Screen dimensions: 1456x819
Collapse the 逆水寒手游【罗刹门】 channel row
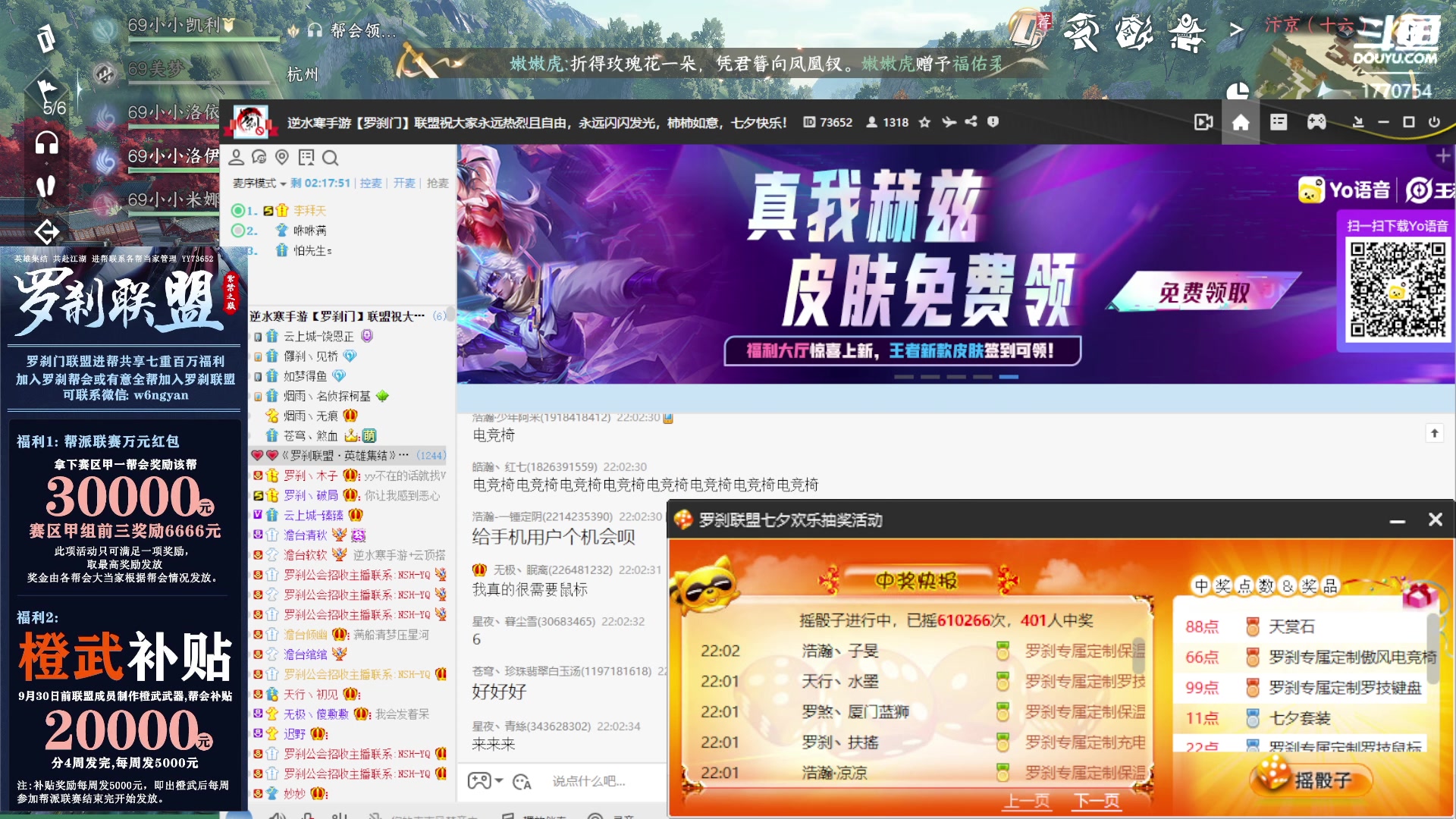tap(347, 316)
